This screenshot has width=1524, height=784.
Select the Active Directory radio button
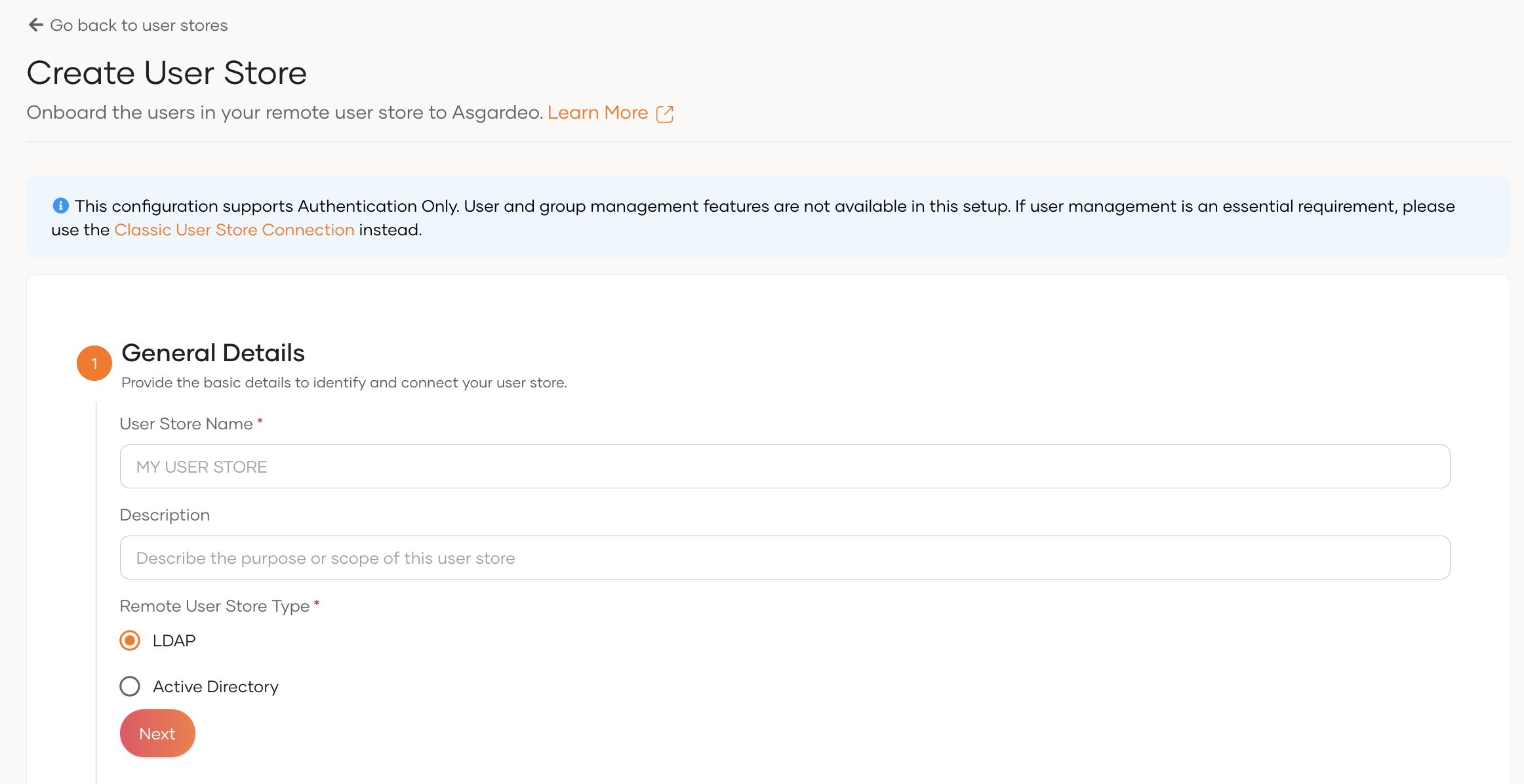coord(130,686)
